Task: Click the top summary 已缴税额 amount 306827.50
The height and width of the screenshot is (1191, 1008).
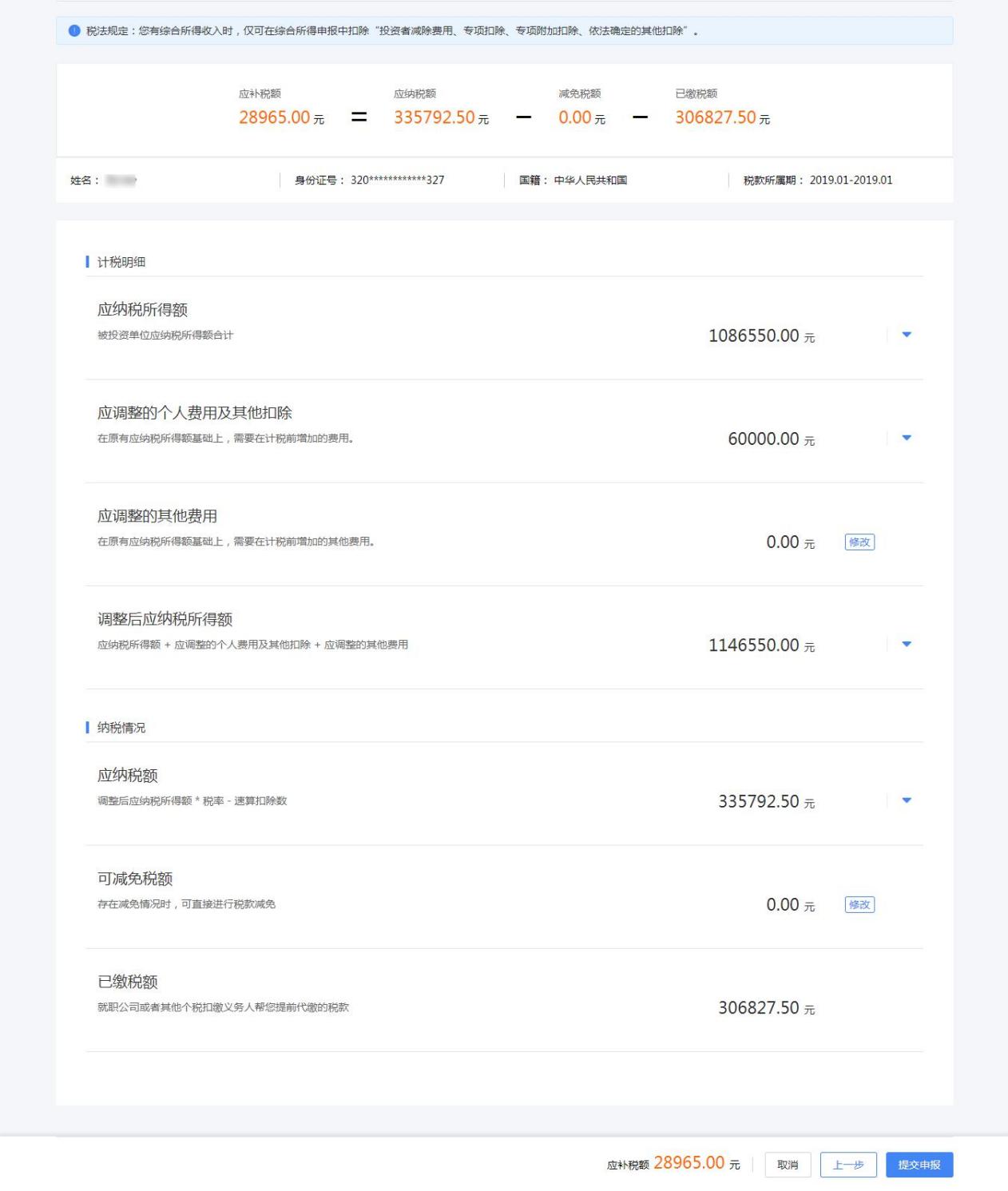Action: coord(715,117)
